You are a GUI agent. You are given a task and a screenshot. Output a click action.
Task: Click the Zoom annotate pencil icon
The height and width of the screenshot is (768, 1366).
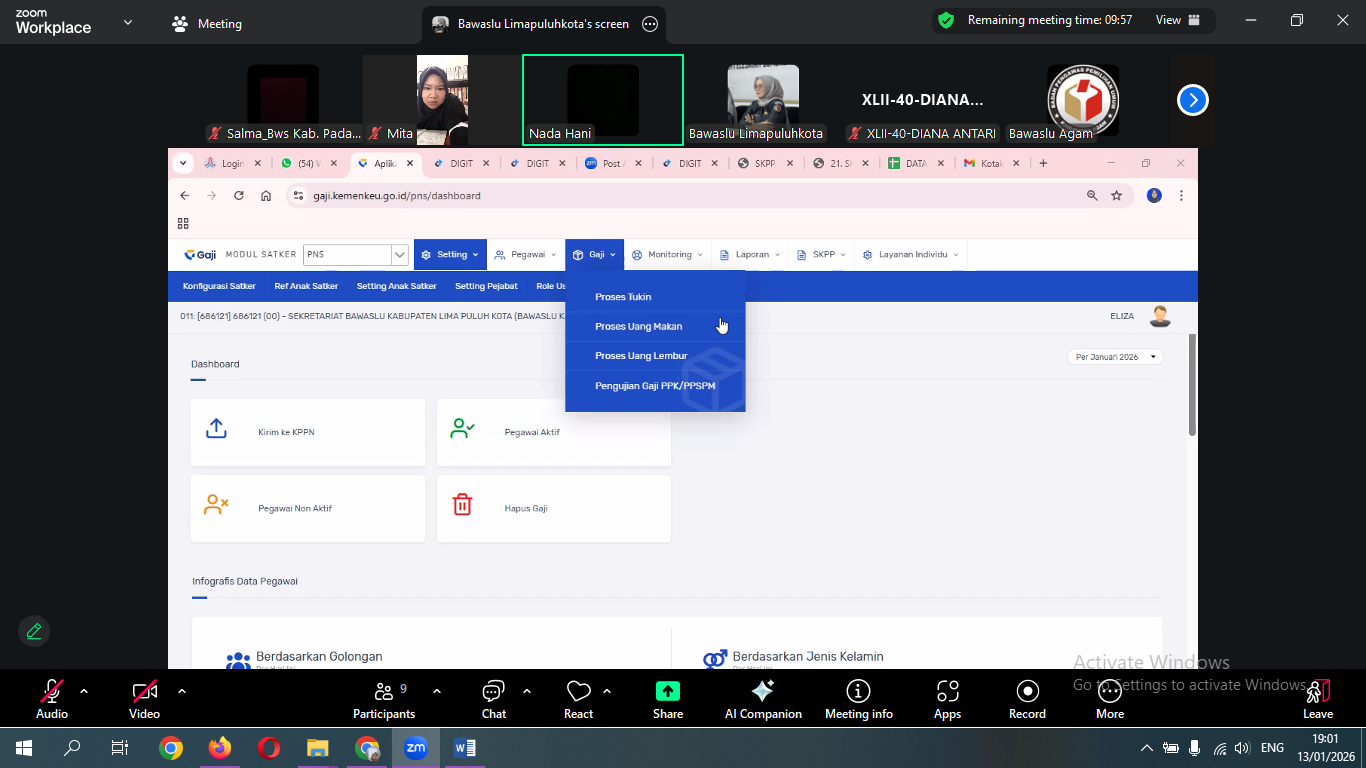(34, 631)
